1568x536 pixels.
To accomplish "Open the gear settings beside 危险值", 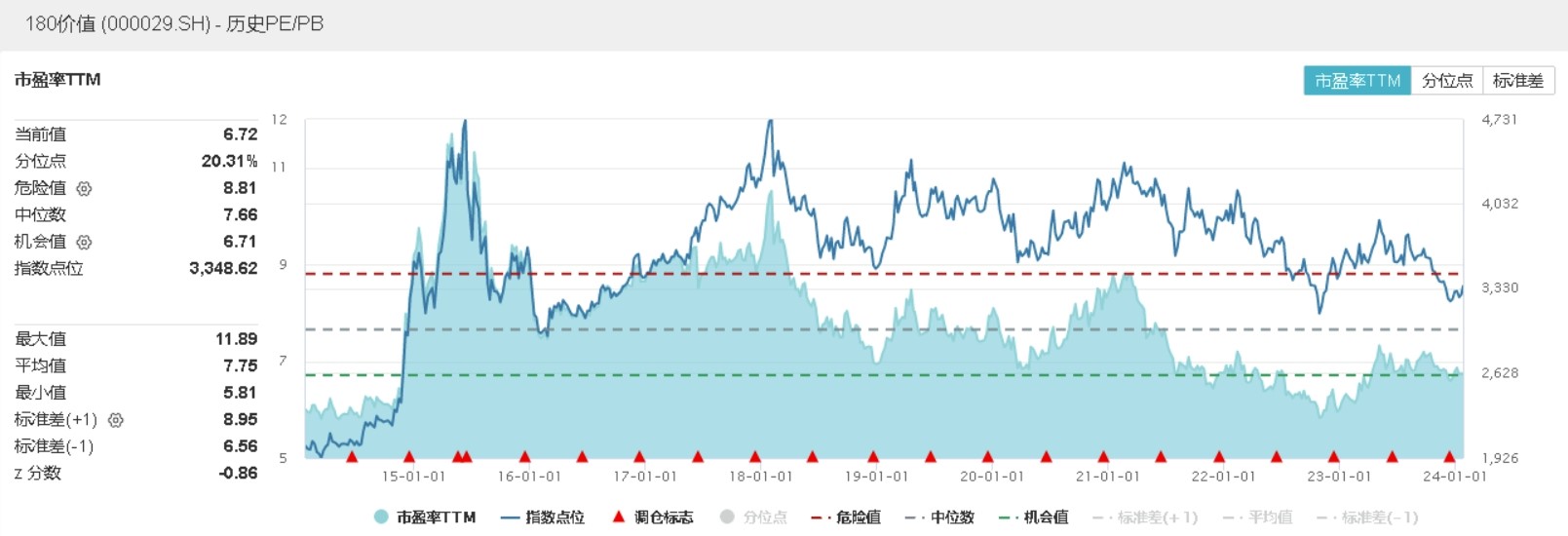I will [84, 189].
